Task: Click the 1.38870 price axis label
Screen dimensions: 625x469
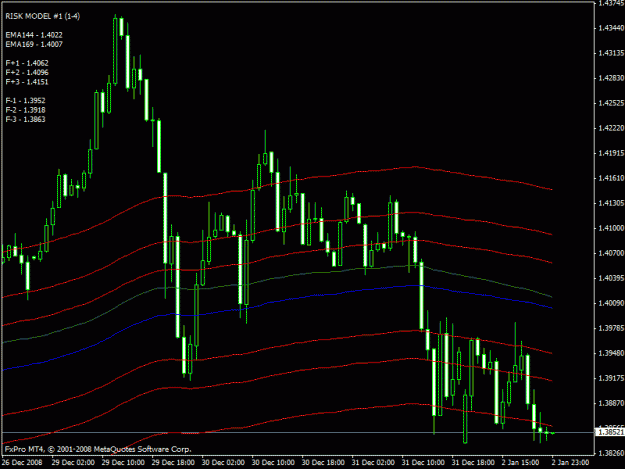Action: (x=611, y=403)
